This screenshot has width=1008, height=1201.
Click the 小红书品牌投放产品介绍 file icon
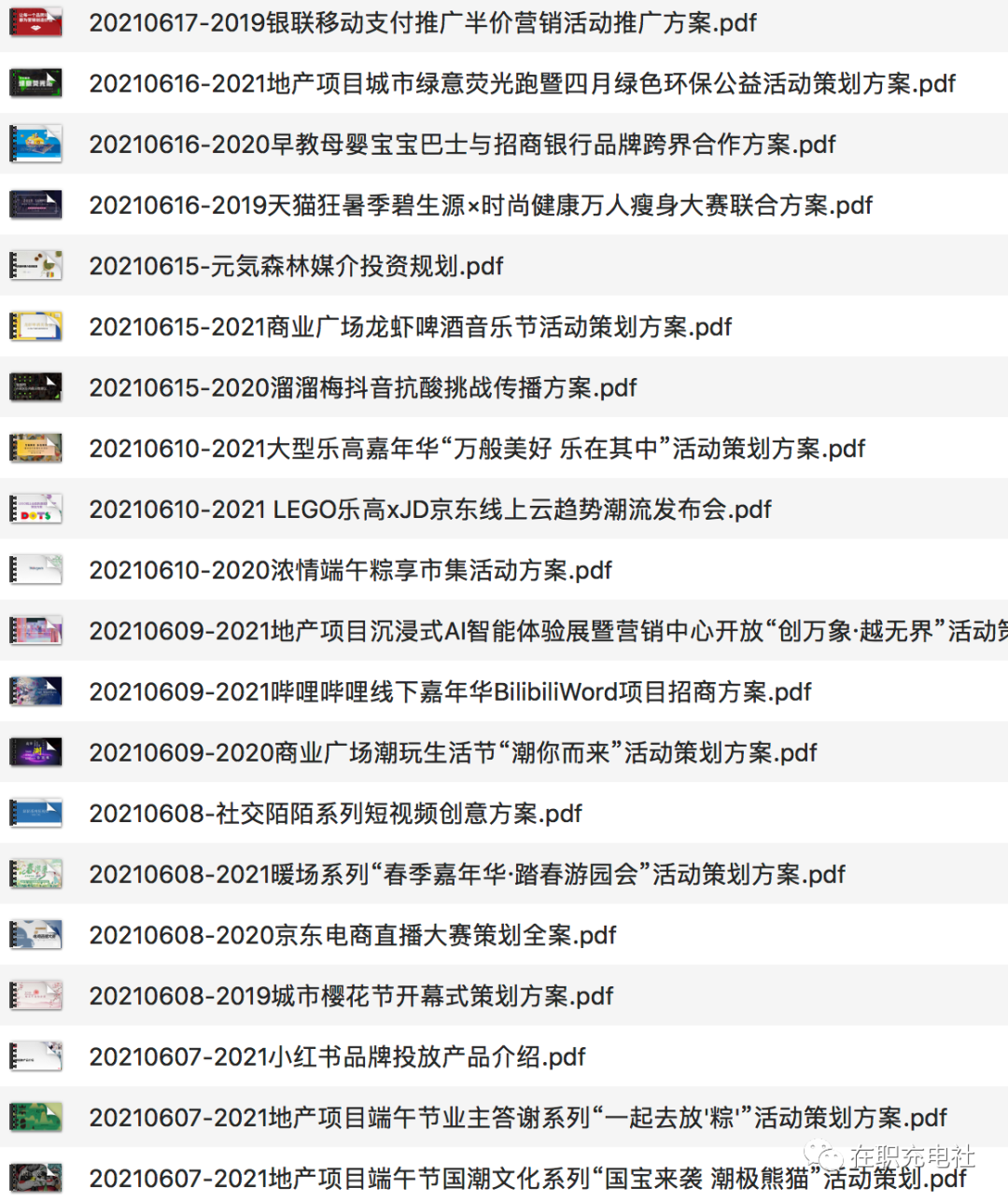(35, 1056)
